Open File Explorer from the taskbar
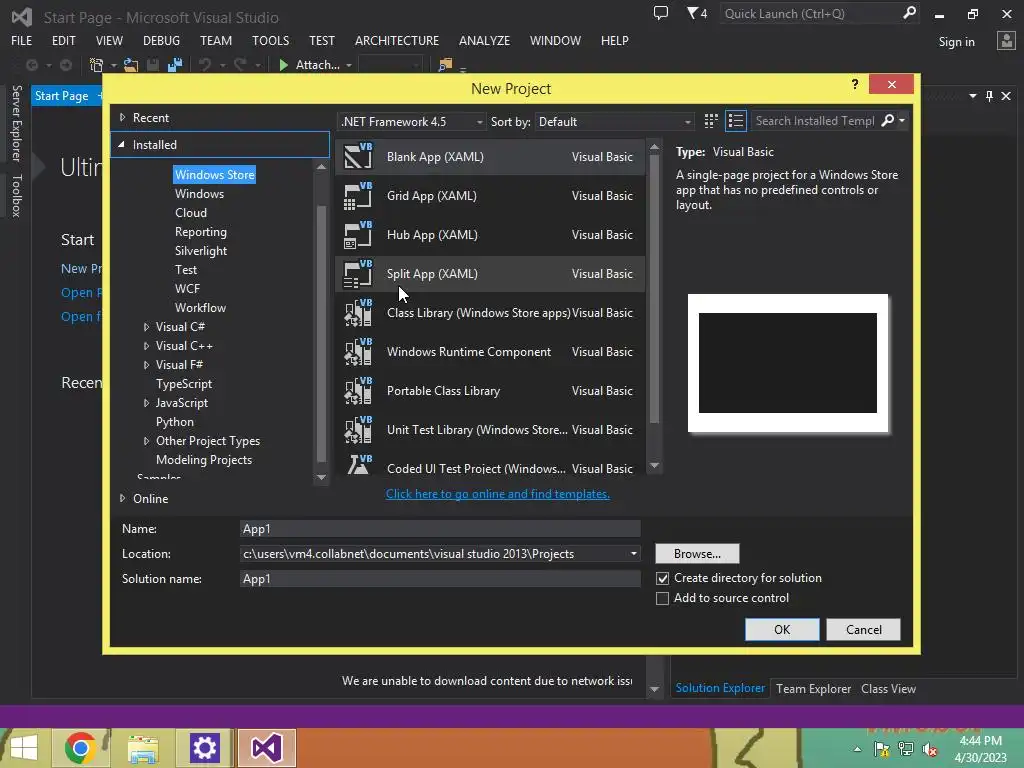This screenshot has width=1024, height=768. tap(143, 748)
